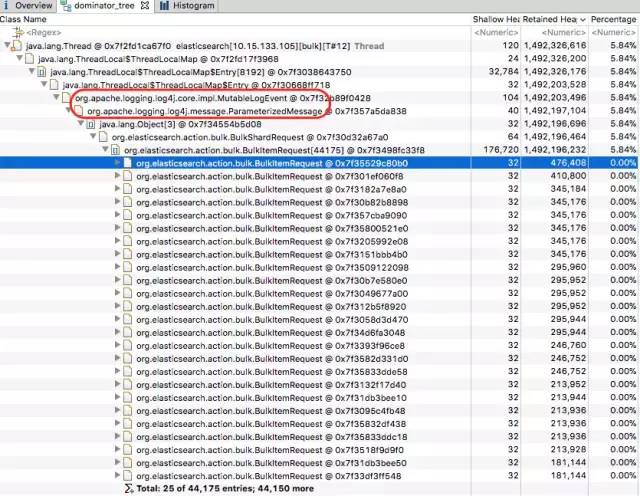Click the BulkItemRequest[44175] array icon
Screen dimensions: 640x496
115,150
